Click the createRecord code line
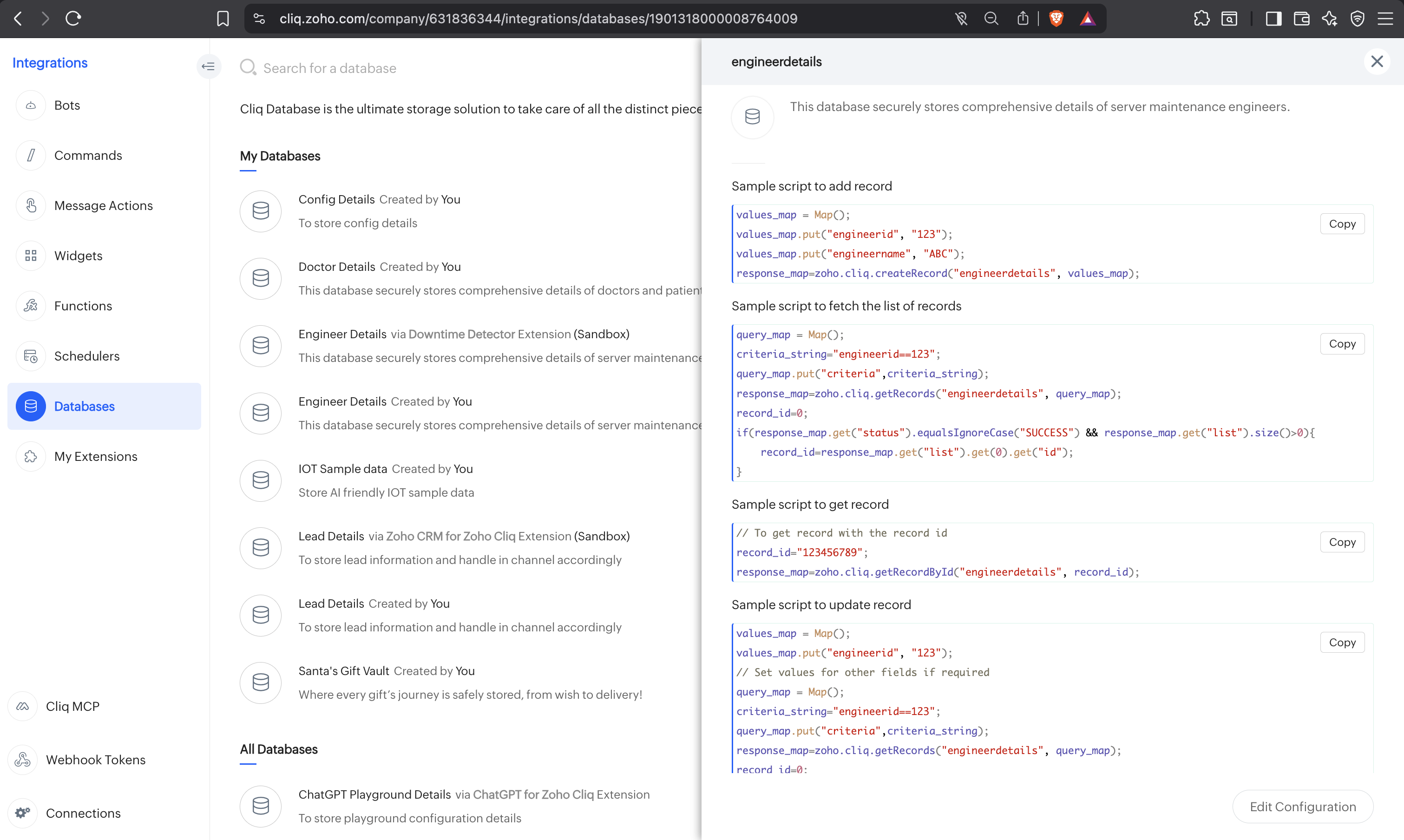 (938, 273)
